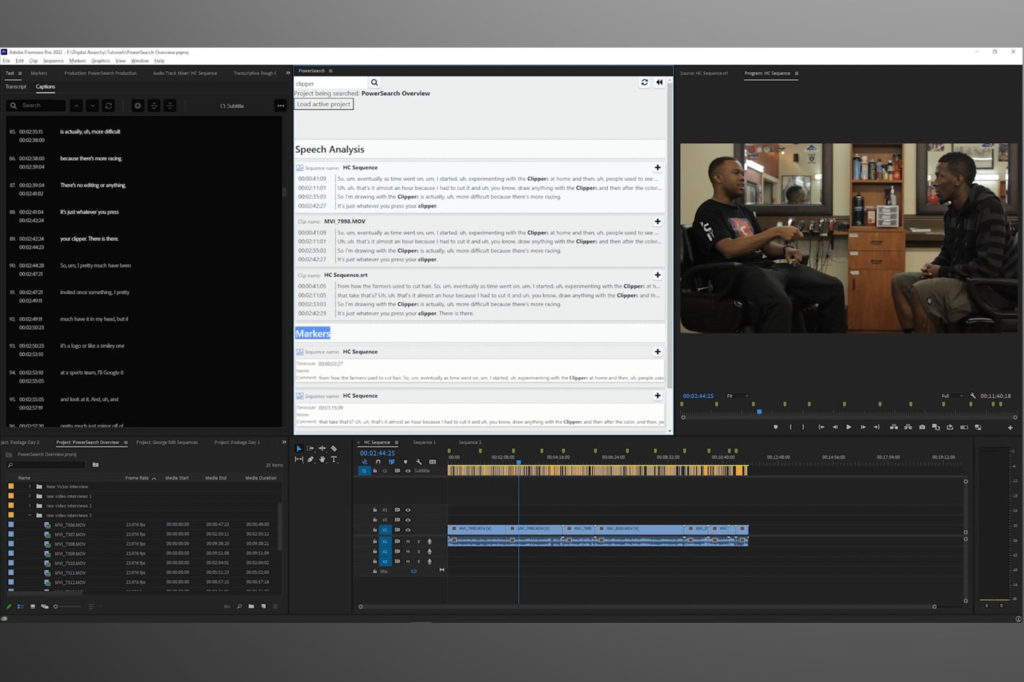Click the PowerSearch refresh icon
Screen dimensions: 1024x682
[645, 82]
